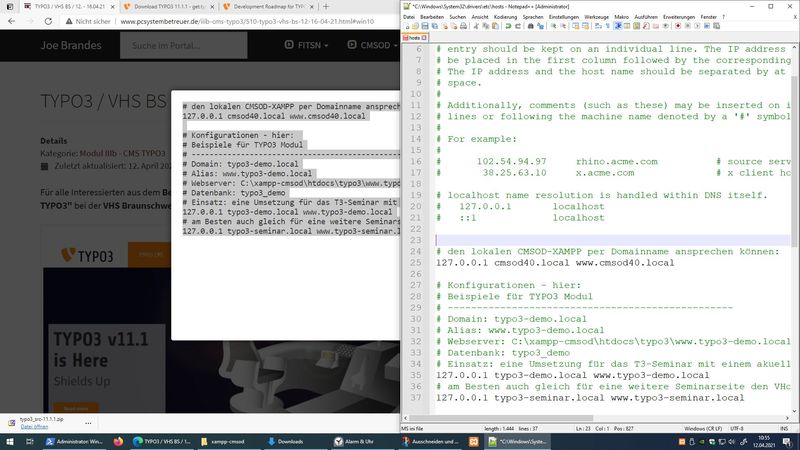Open a new browser tab

(323, 6)
